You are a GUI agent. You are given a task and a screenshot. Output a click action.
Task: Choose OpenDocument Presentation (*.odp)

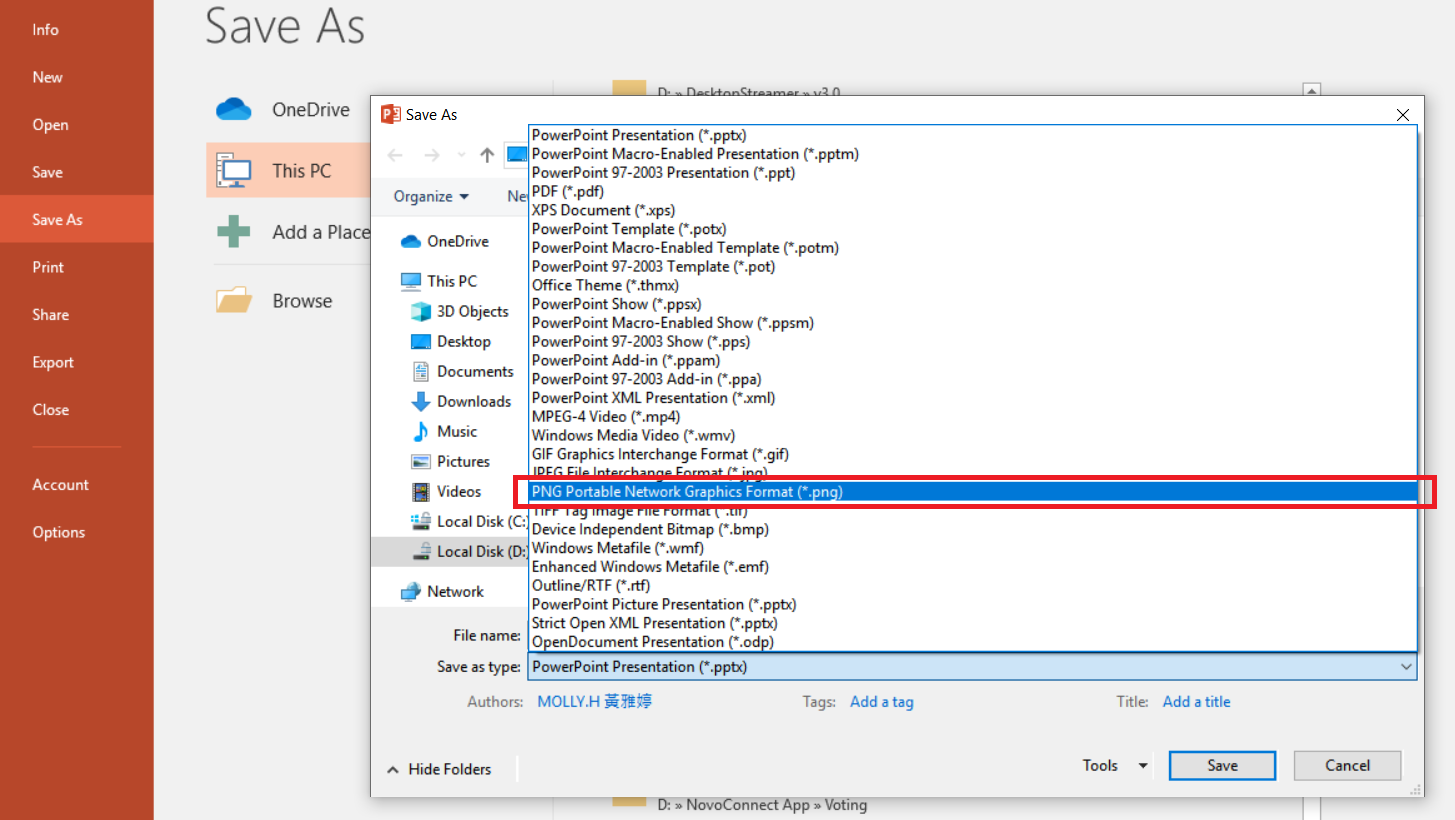[972, 642]
